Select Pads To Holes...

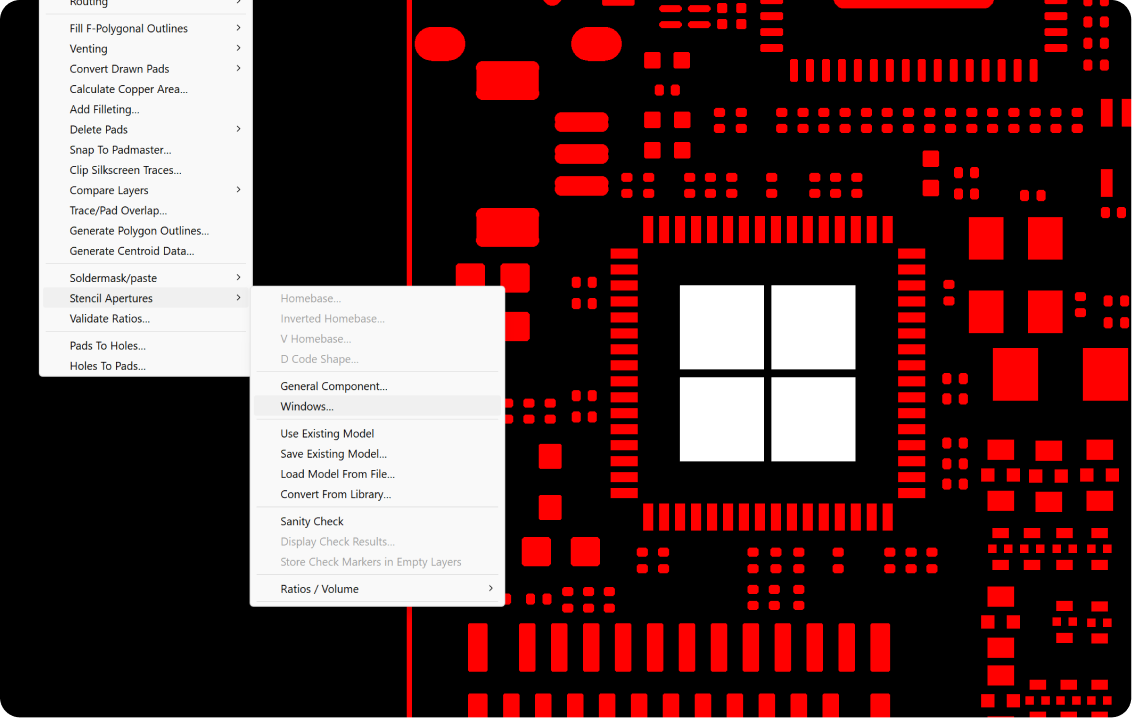click(x=107, y=346)
